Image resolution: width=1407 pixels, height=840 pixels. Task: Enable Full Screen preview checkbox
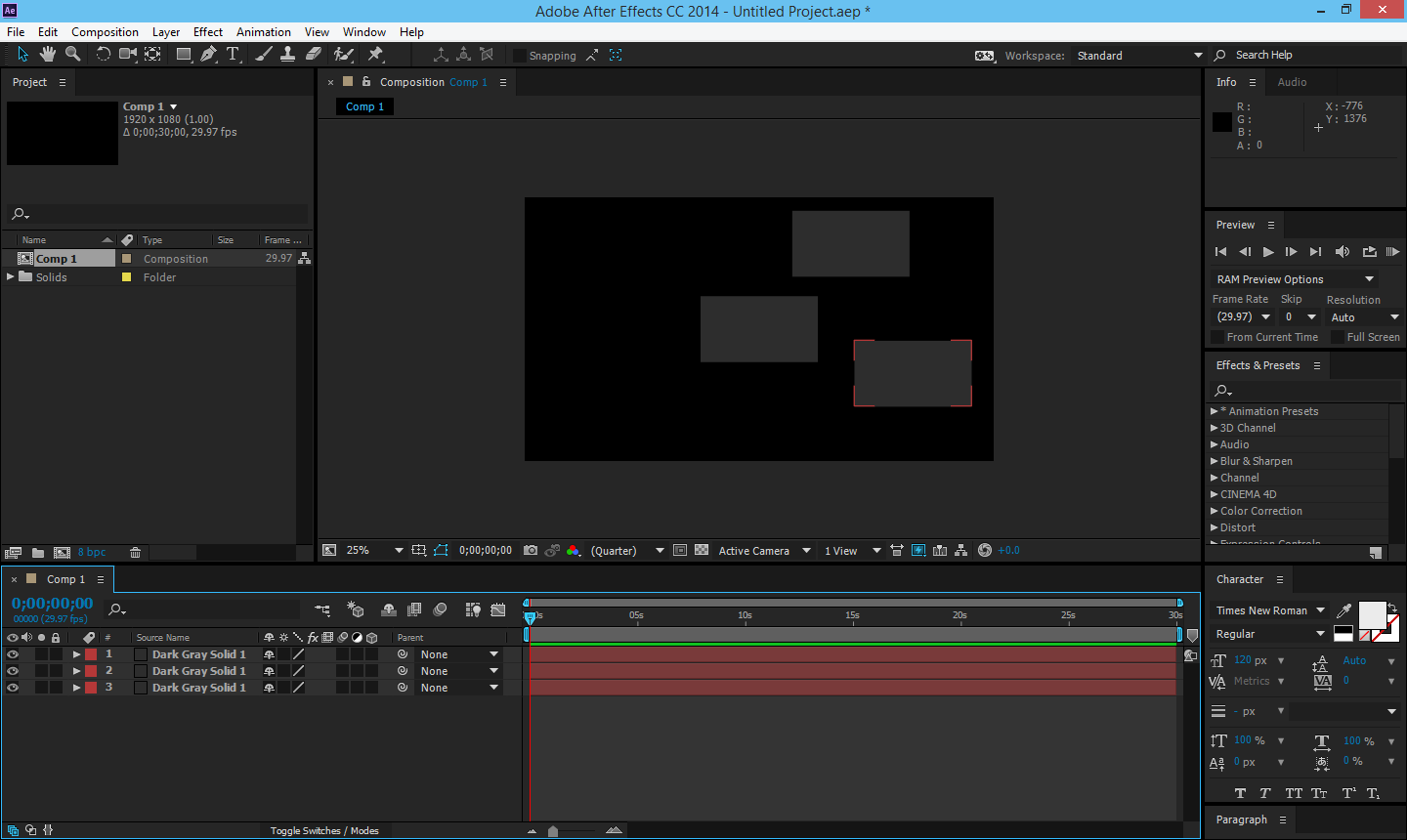(1338, 337)
